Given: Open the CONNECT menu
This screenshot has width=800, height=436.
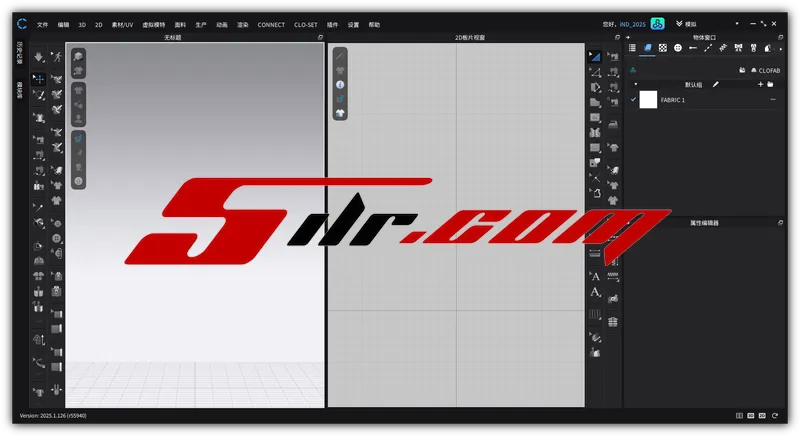Looking at the screenshot, I should [271, 24].
